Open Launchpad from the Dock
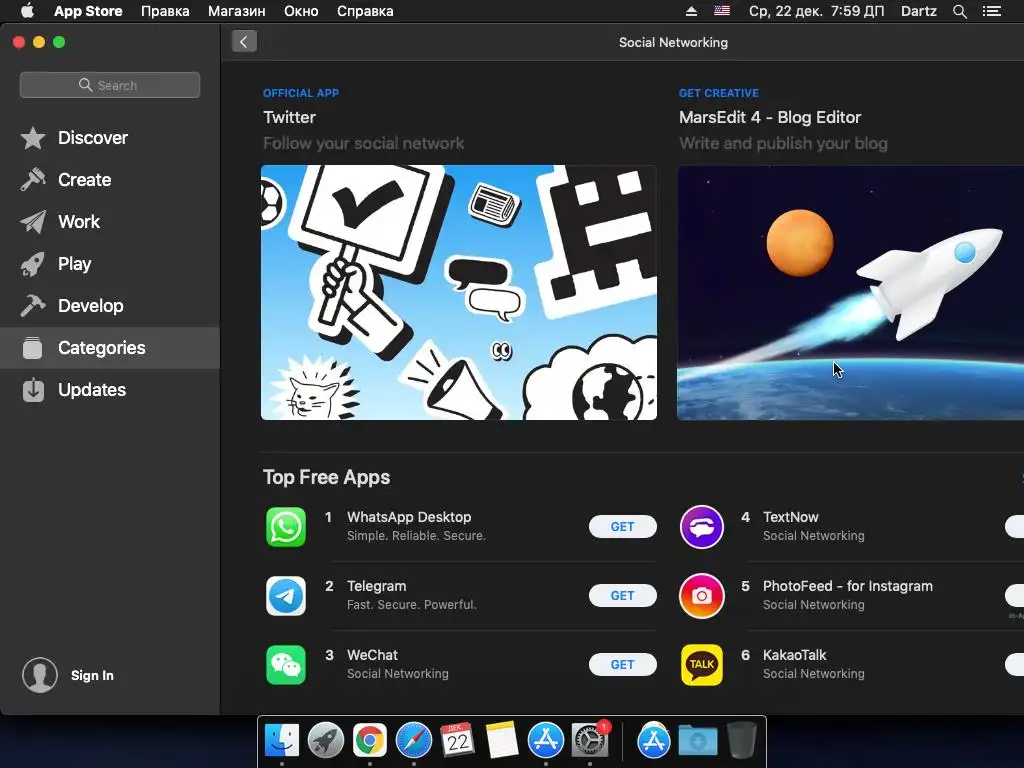Viewport: 1024px width, 768px height. tap(326, 741)
